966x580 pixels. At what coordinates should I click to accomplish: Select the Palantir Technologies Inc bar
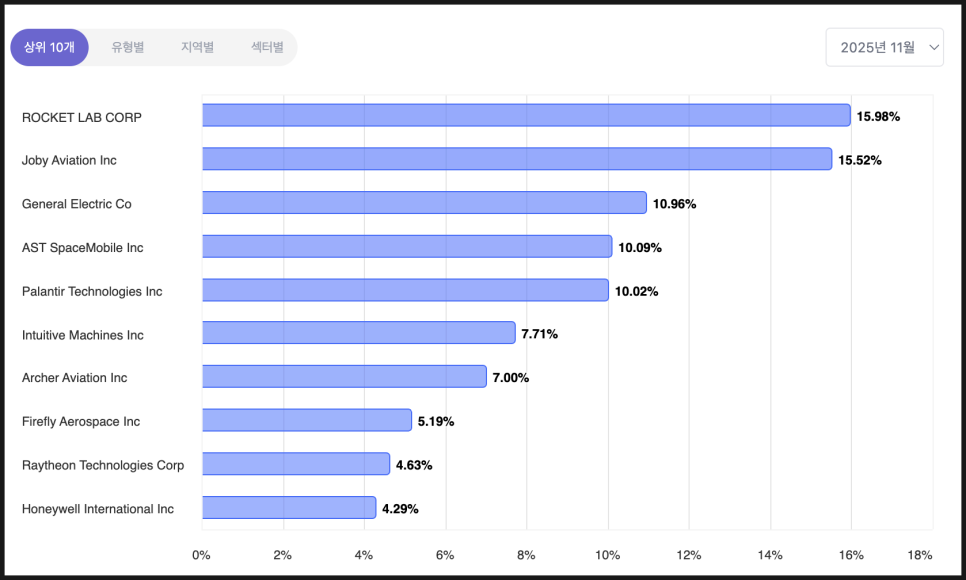click(405, 290)
